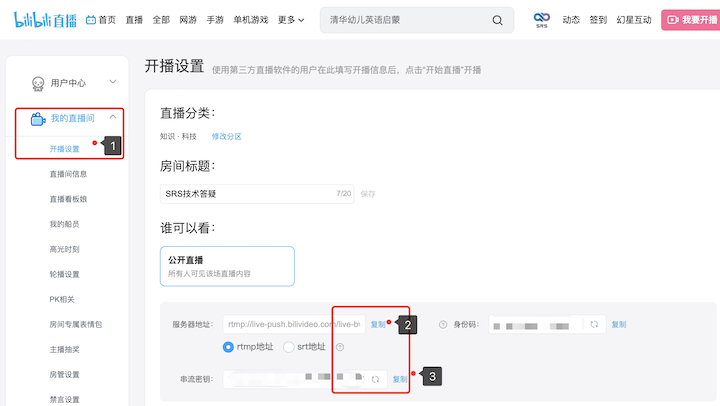Click the help icon before 身份码 label

tap(443, 324)
